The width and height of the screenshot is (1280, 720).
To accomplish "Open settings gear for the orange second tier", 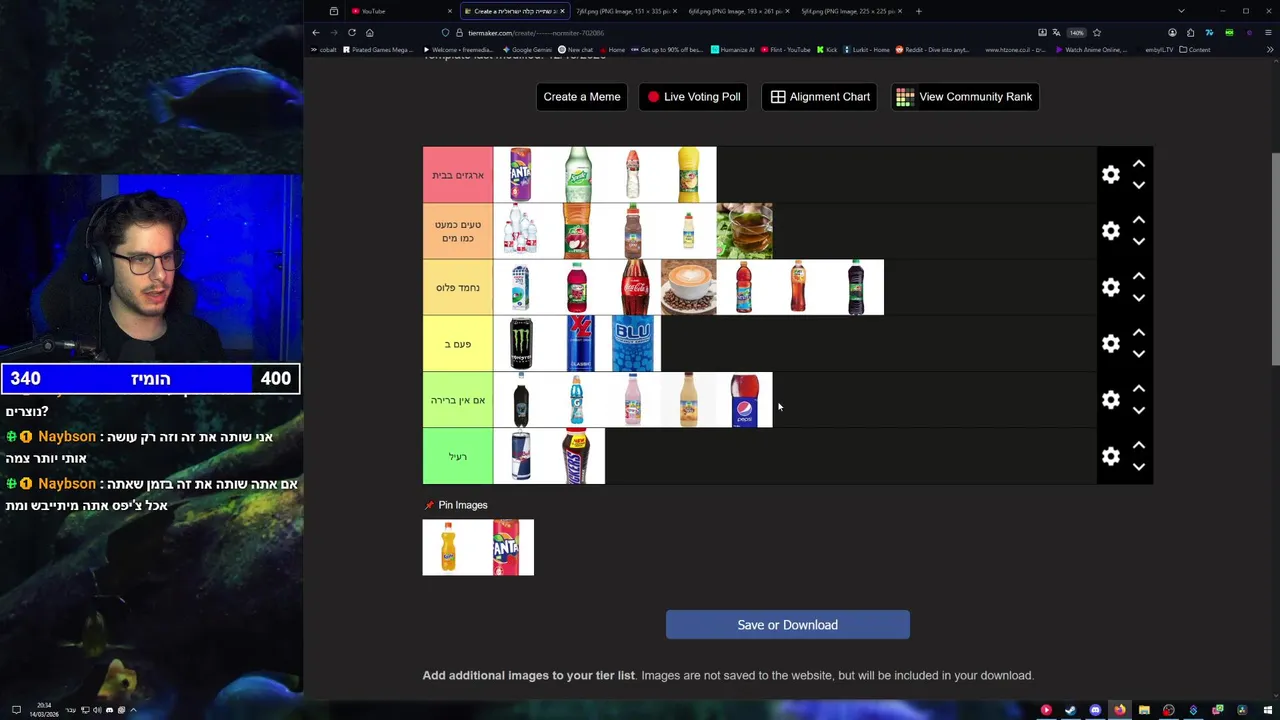I will click(x=1111, y=231).
